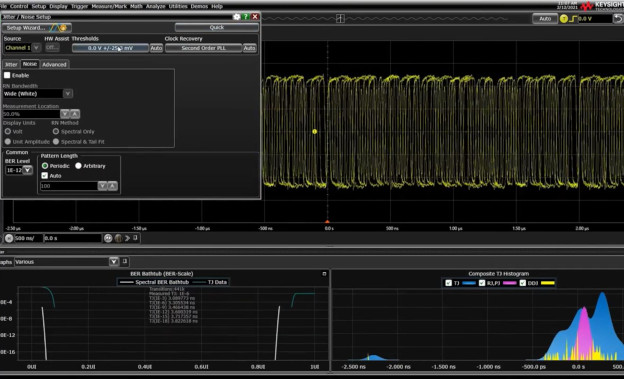The width and height of the screenshot is (624, 379).
Task: Click the HW Assist Off button
Action: pos(52,47)
